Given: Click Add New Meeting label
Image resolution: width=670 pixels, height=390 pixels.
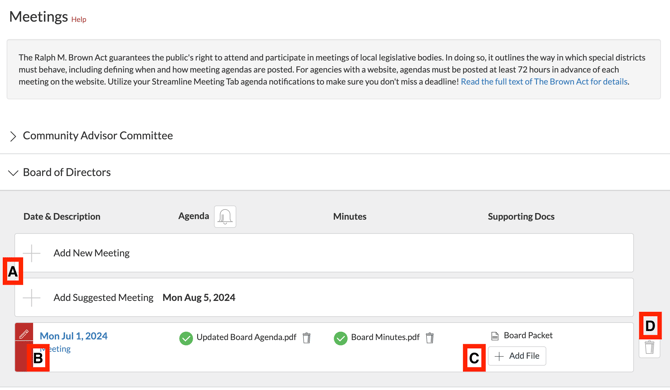Looking at the screenshot, I should 91,253.
